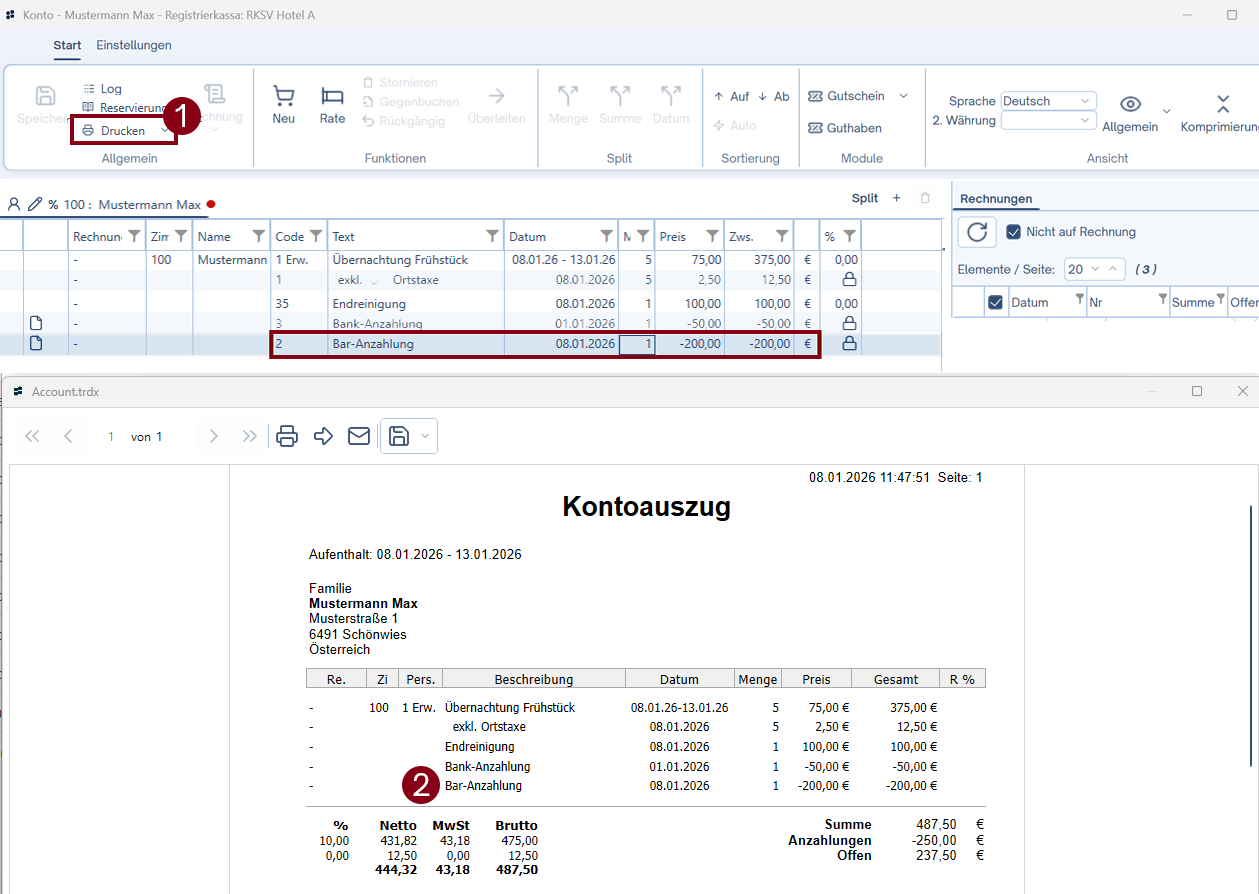Open the 2. Währung dropdown

click(1048, 120)
